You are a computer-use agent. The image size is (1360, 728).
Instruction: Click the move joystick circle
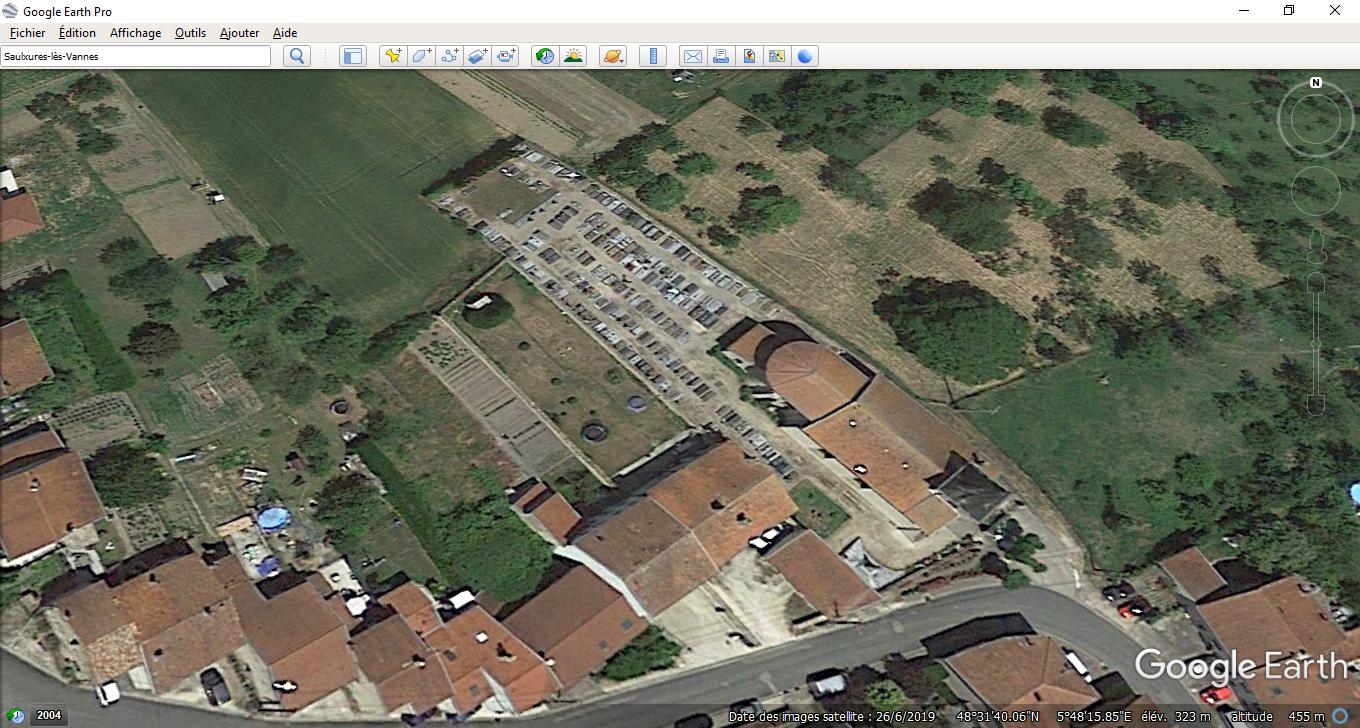1316,191
